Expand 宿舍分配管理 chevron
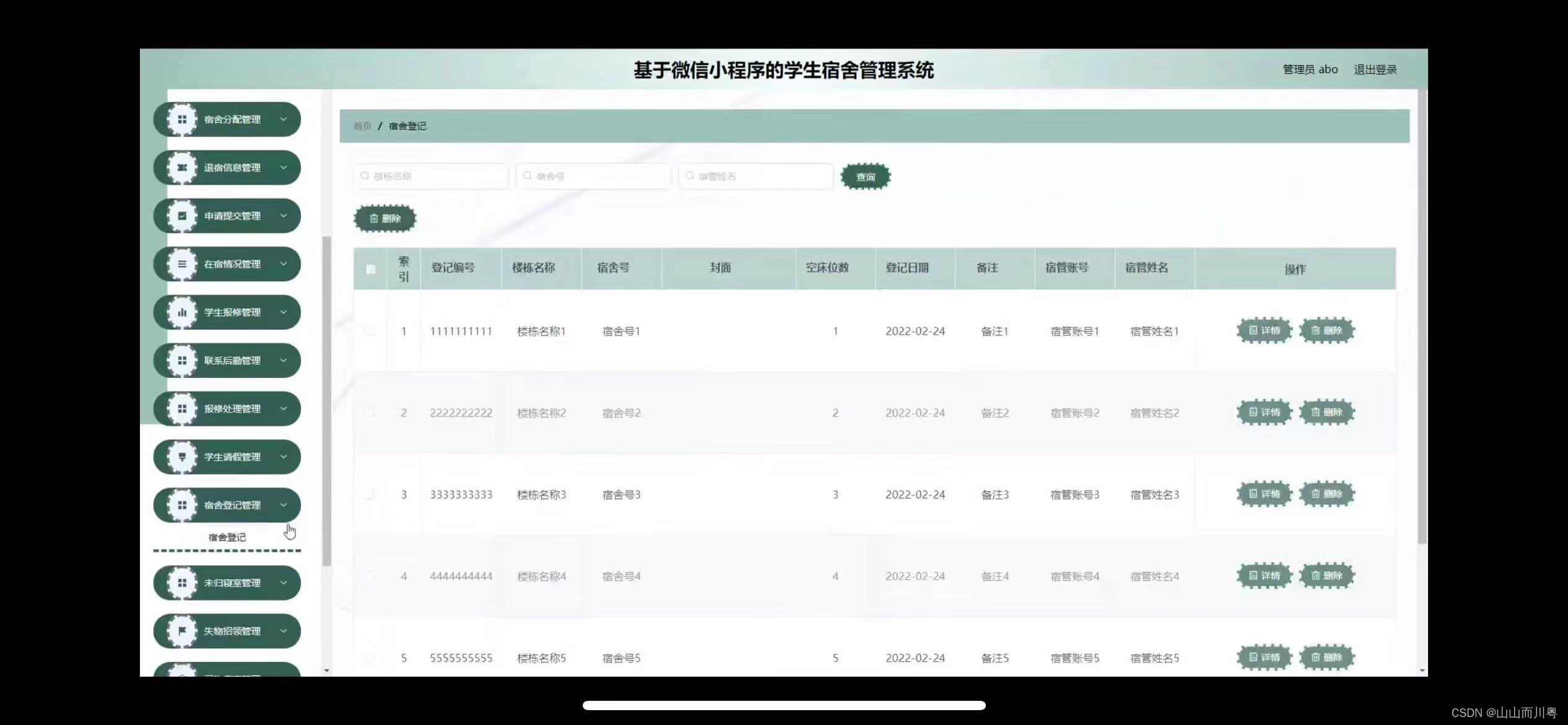1568x725 pixels. point(284,119)
